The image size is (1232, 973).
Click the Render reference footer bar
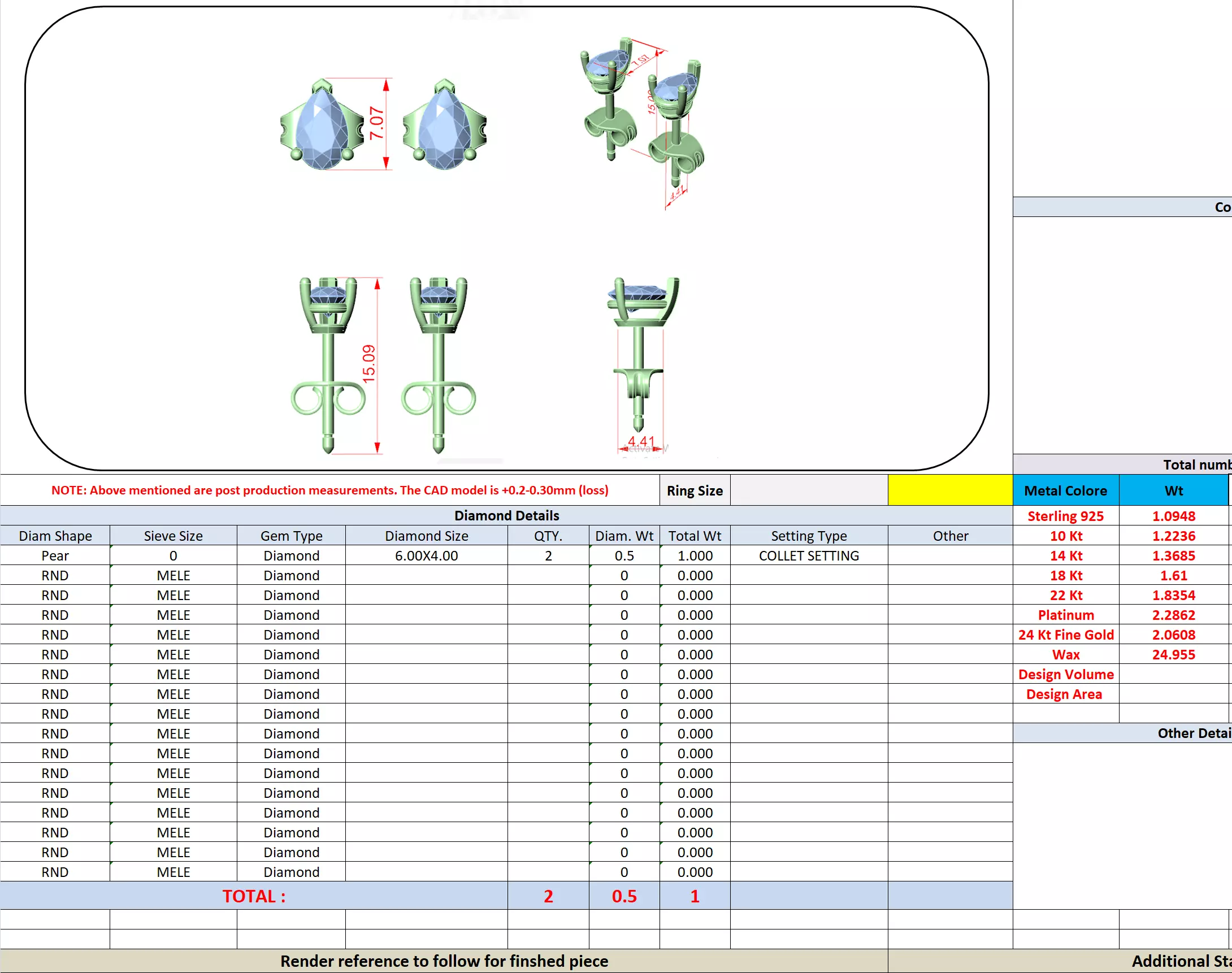coord(444,961)
